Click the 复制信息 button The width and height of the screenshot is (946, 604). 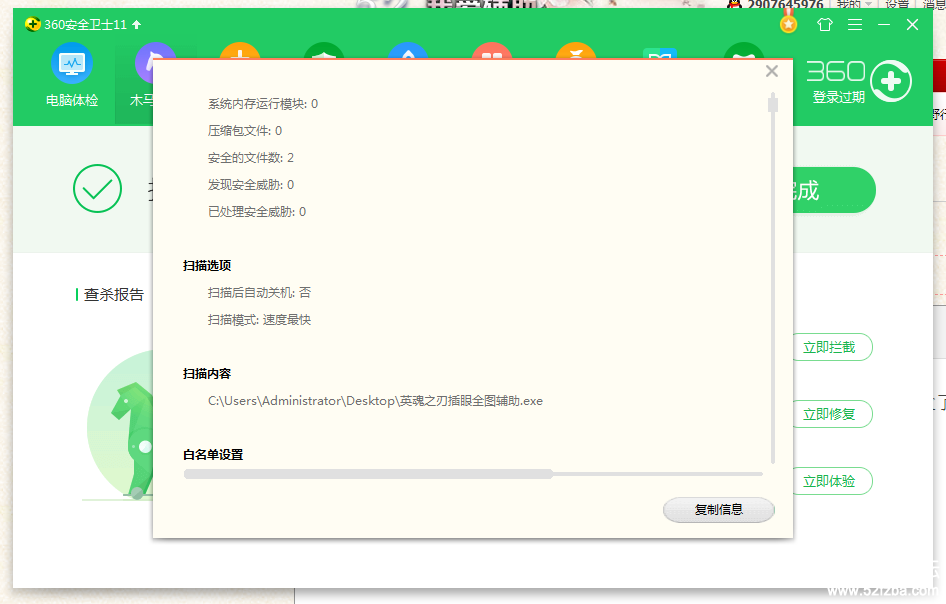point(719,510)
